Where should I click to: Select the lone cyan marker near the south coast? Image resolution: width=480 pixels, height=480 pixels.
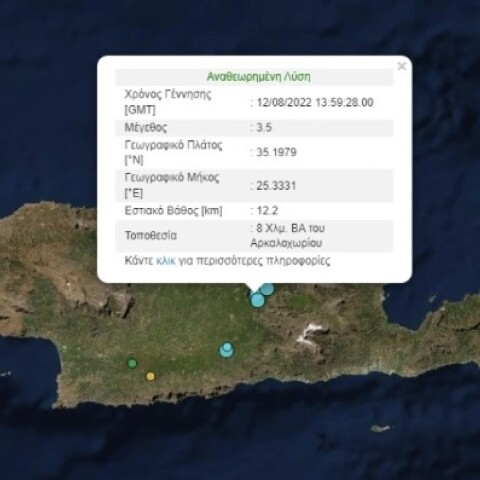[x=227, y=350]
